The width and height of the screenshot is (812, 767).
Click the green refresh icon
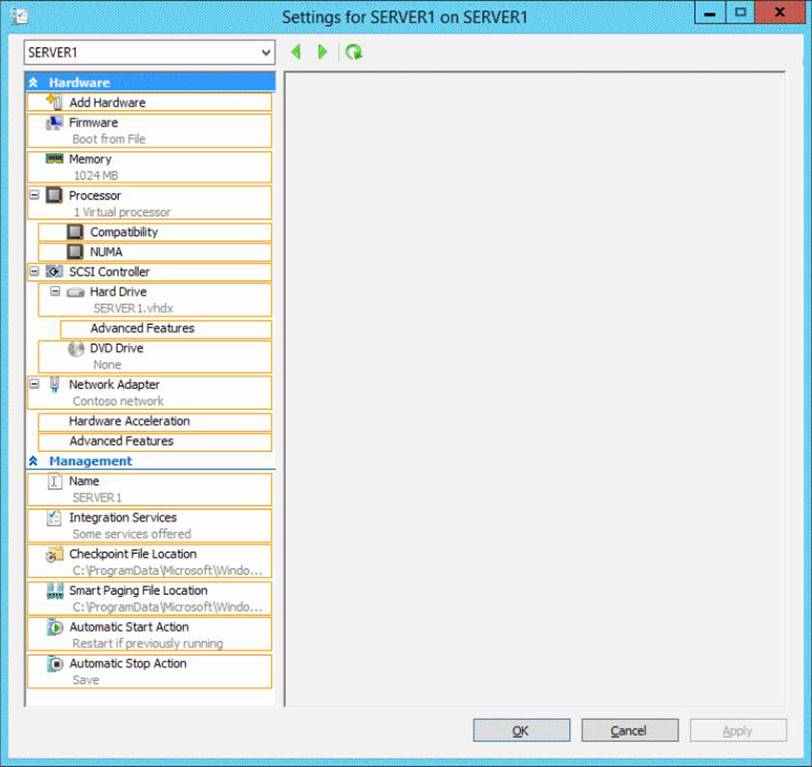(x=354, y=52)
